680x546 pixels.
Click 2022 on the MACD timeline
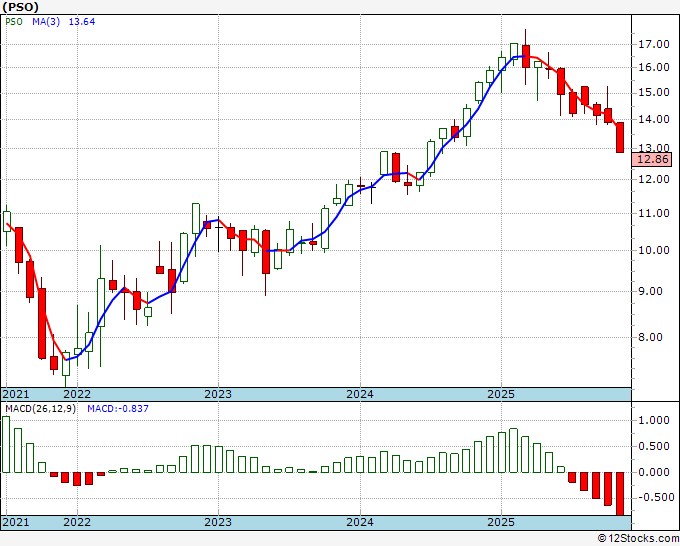(77, 522)
